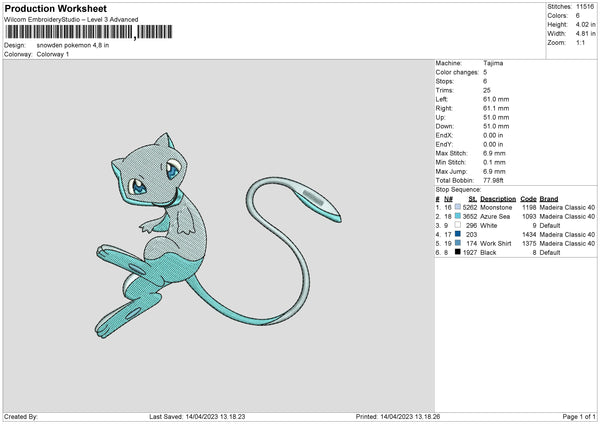Click the Total Bobbin value "77.98ft"

coord(493,180)
